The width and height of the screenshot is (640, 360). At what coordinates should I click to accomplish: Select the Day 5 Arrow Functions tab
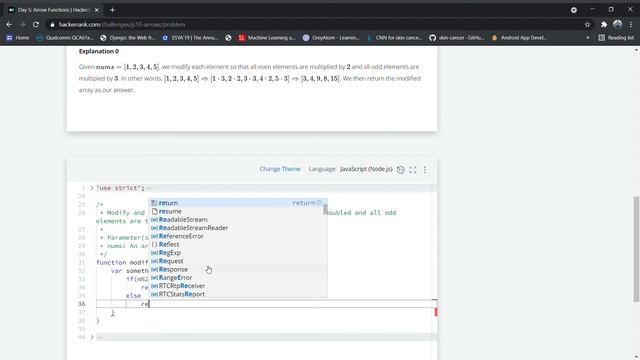click(x=53, y=10)
